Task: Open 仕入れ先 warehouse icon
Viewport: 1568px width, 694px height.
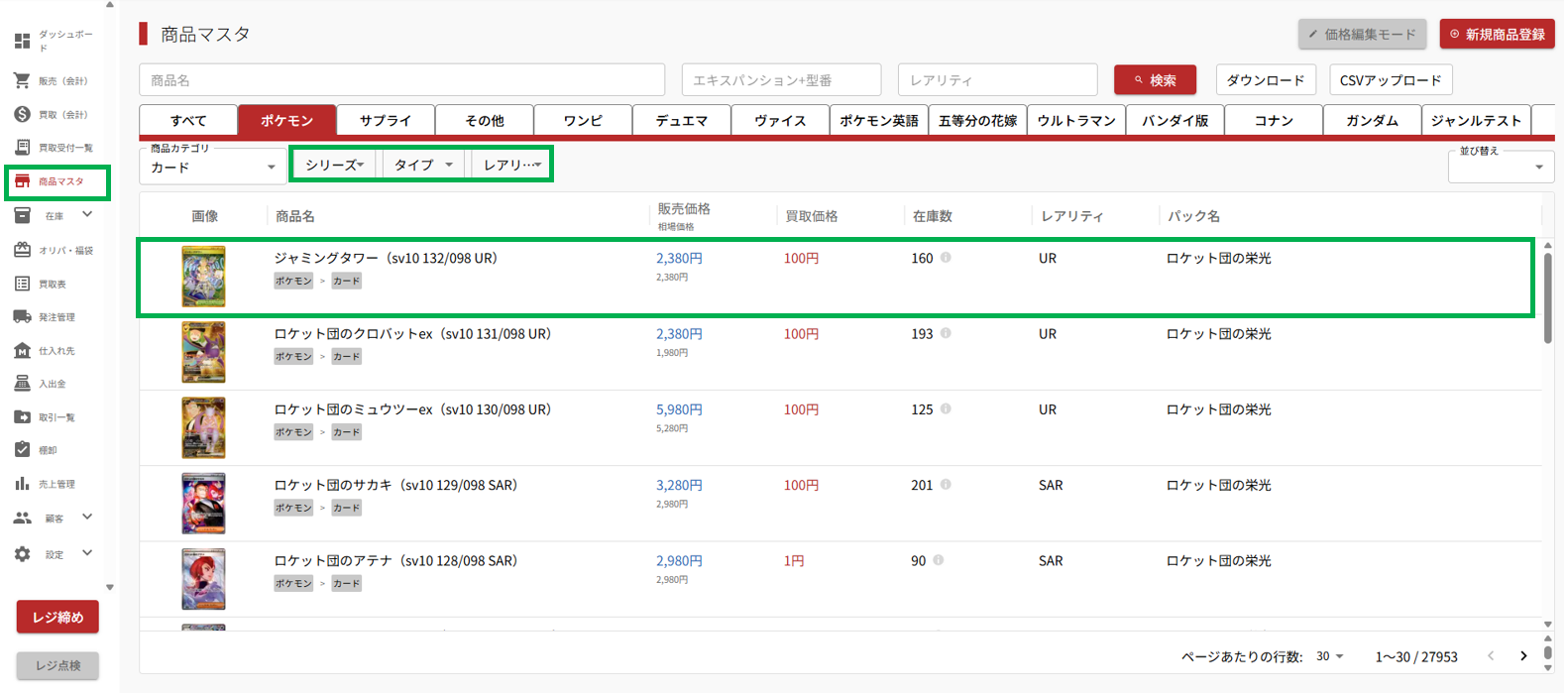Action: pyautogui.click(x=22, y=350)
